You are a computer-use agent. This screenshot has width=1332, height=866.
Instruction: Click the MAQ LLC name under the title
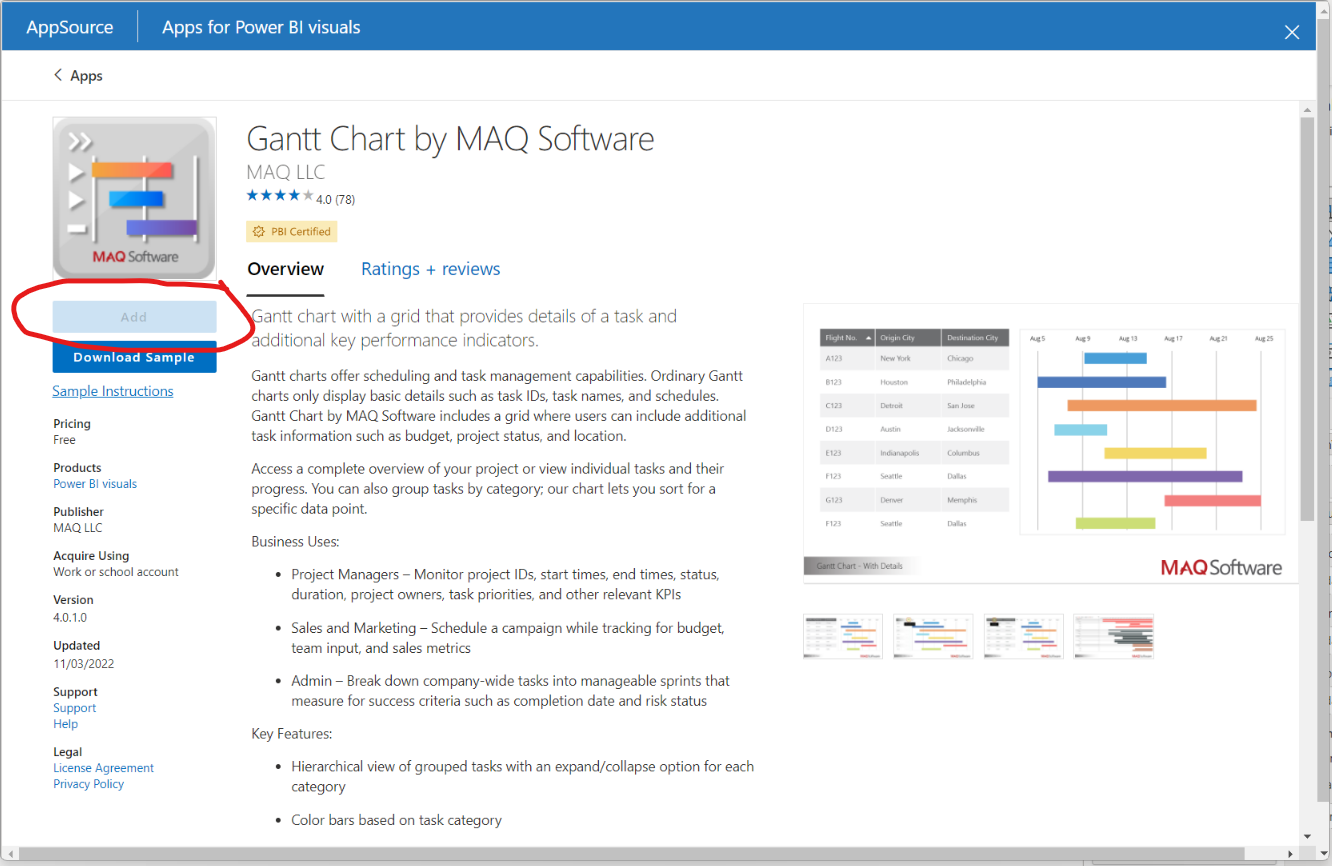tap(286, 172)
